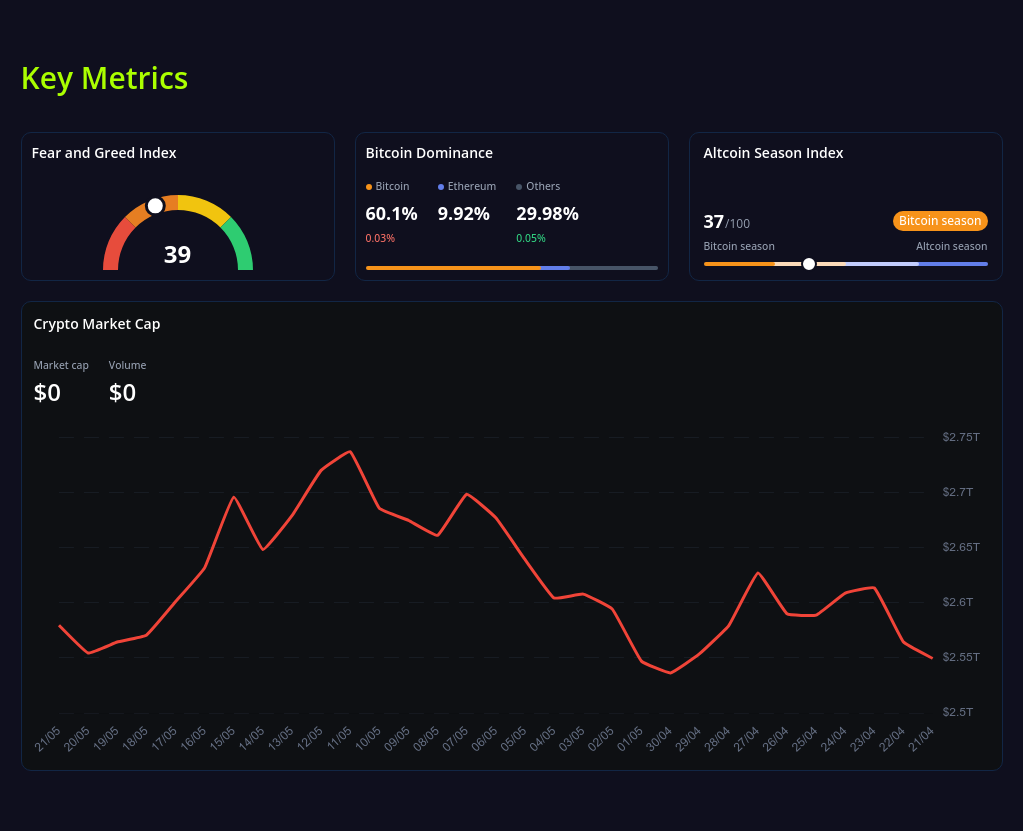The width and height of the screenshot is (1023, 831).
Task: Click the 21/04 x-axis date label
Action: click(921, 739)
